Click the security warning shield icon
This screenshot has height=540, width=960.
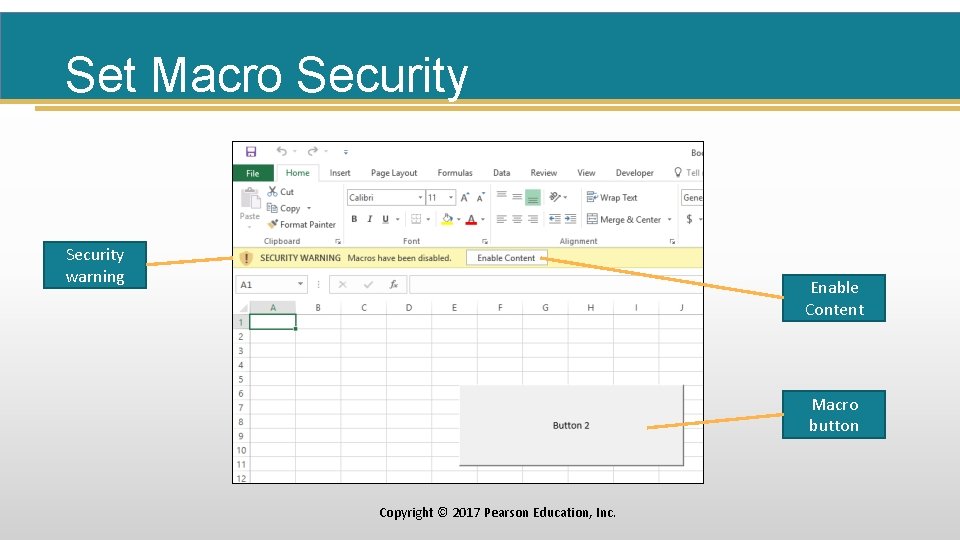[x=246, y=258]
